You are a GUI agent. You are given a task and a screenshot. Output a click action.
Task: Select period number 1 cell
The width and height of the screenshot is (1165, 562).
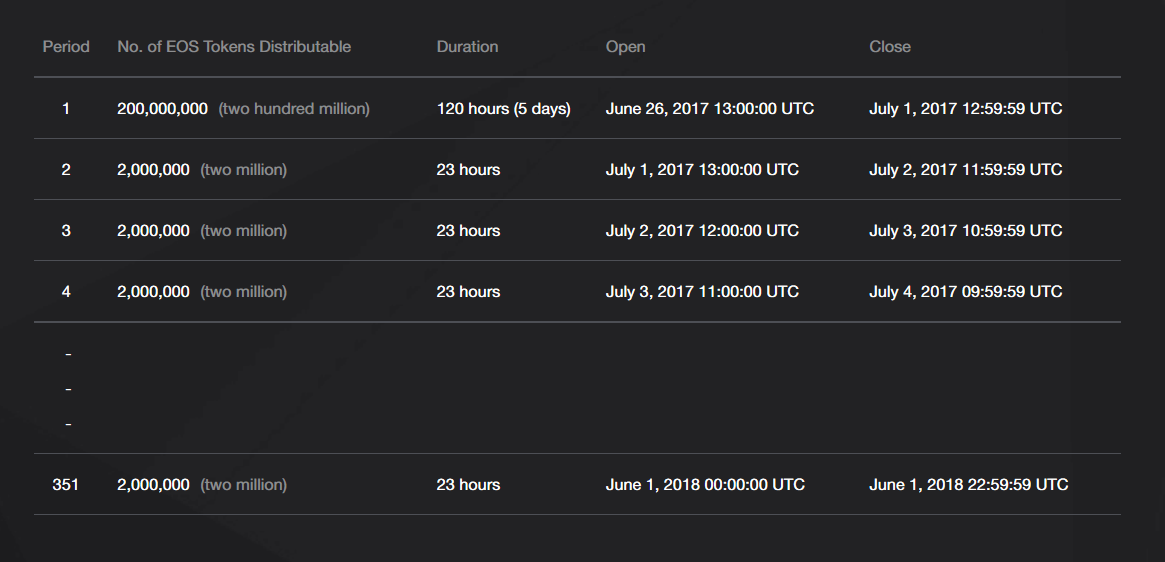click(x=66, y=109)
